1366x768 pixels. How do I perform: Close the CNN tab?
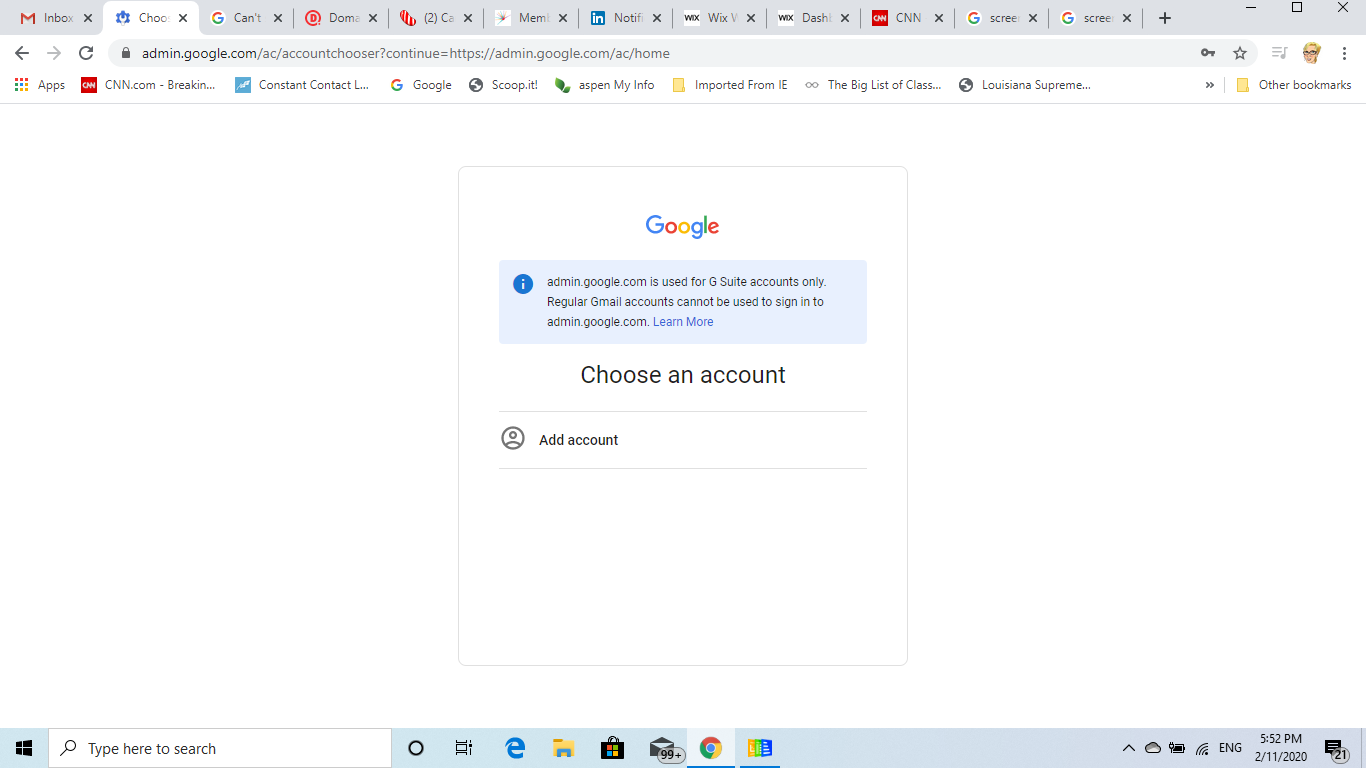(938, 18)
